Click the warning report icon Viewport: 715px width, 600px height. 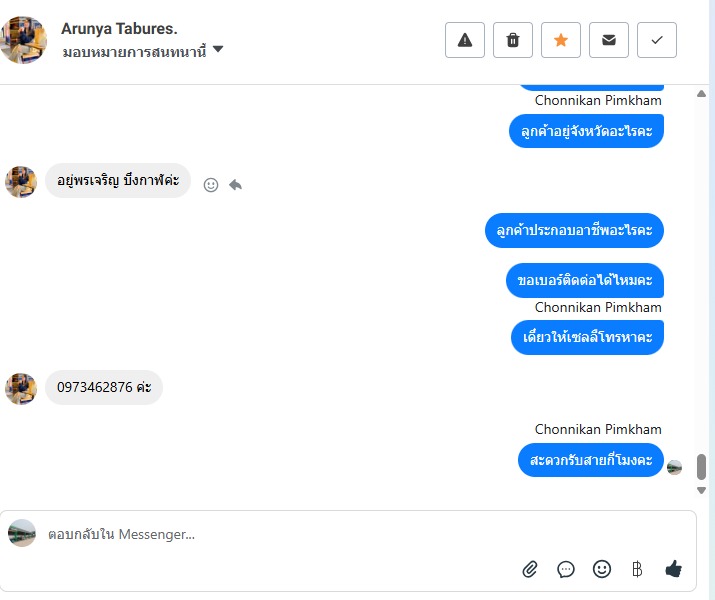[x=465, y=40]
